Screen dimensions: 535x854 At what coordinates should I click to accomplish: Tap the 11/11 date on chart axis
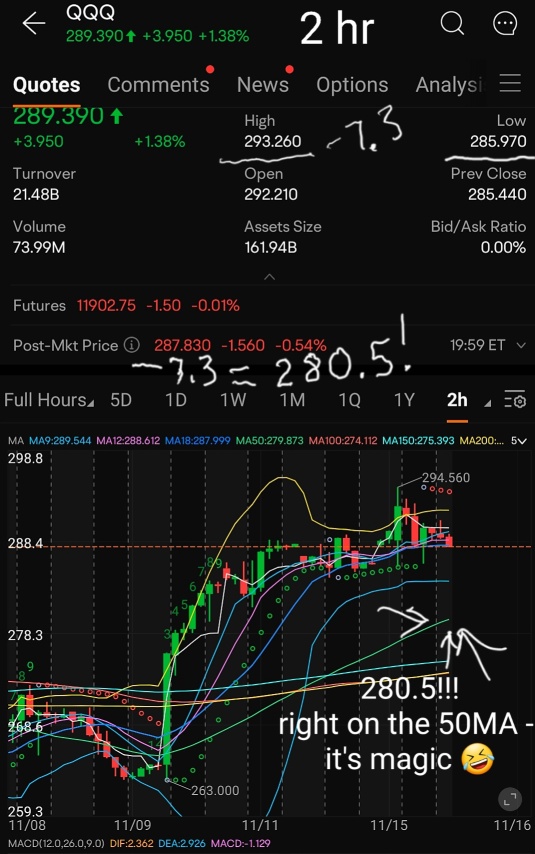click(260, 825)
